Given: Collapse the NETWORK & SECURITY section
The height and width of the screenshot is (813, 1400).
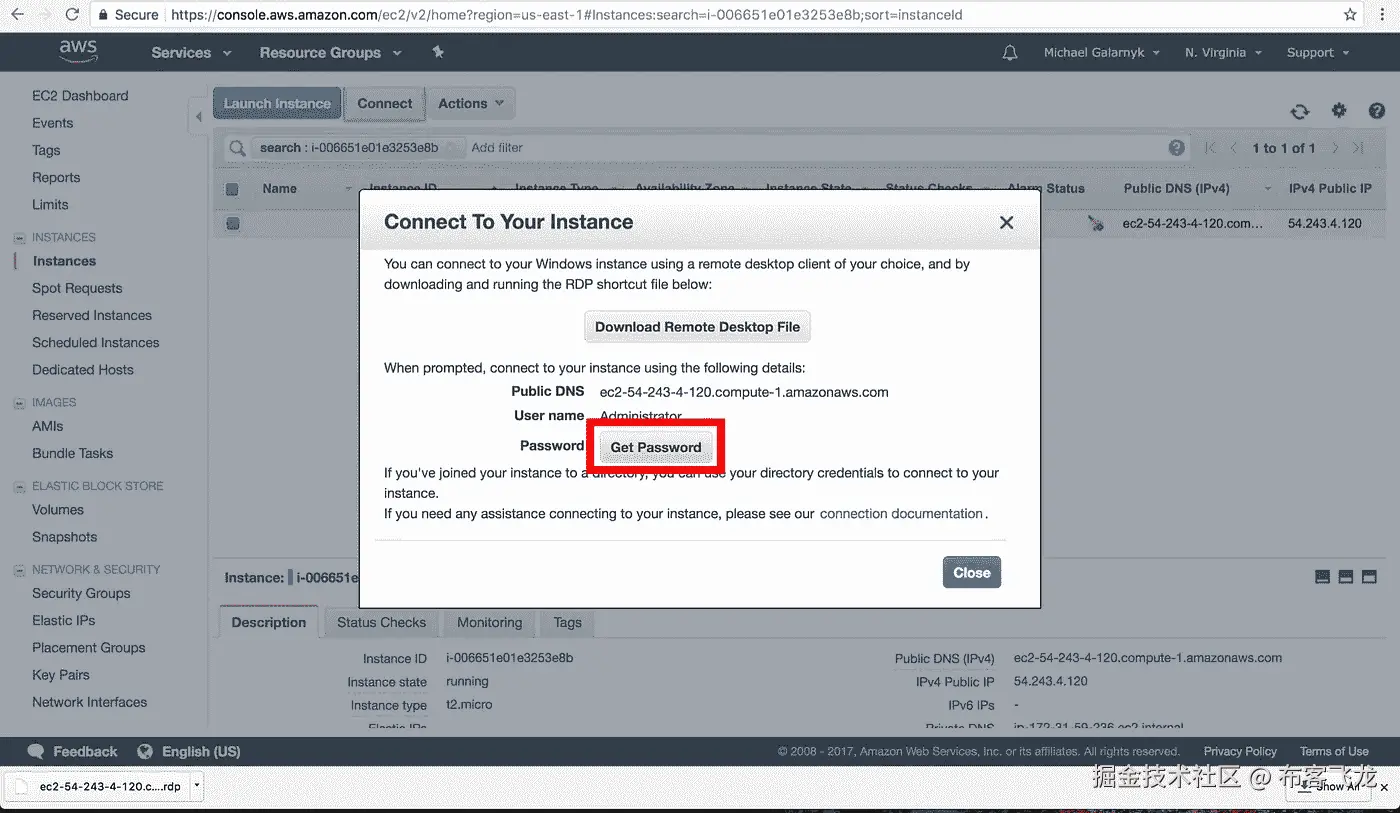Looking at the screenshot, I should point(20,570).
